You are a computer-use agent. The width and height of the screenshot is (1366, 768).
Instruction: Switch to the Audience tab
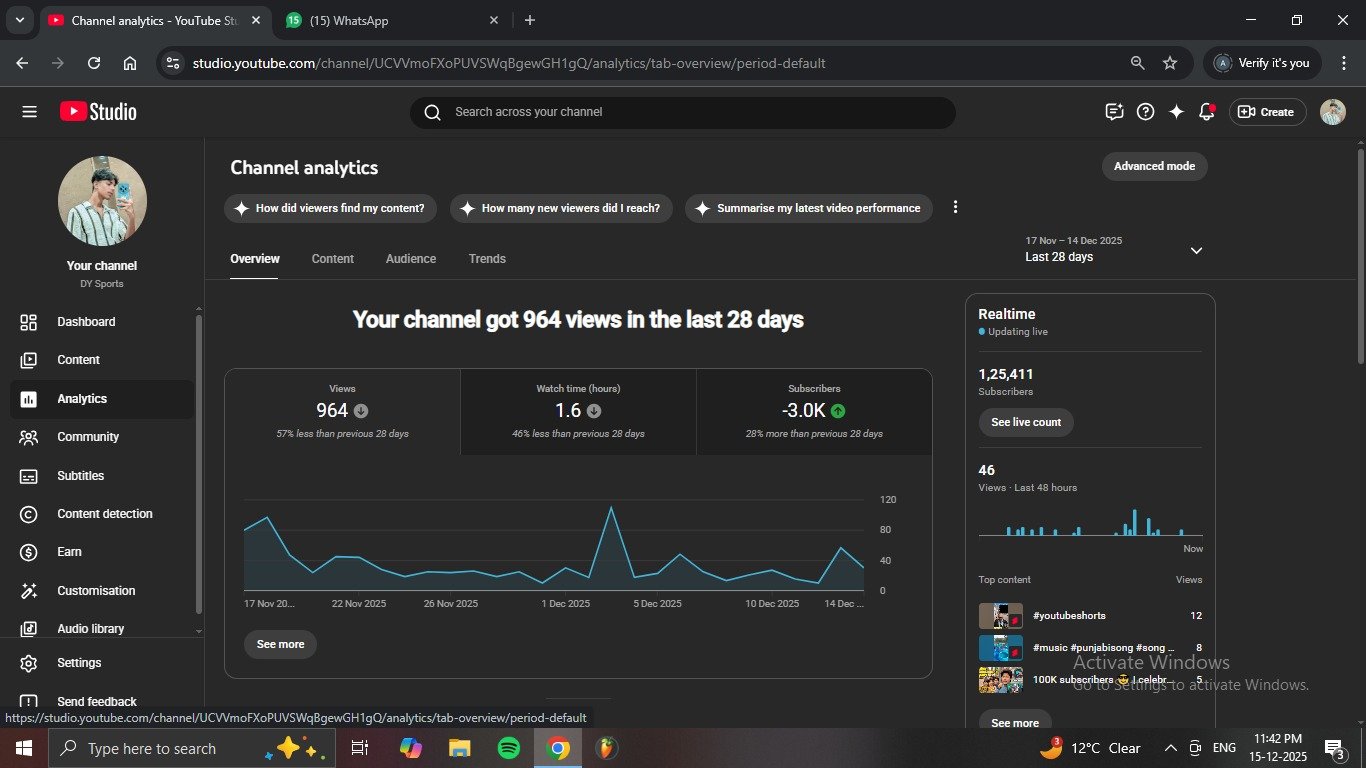(x=410, y=259)
